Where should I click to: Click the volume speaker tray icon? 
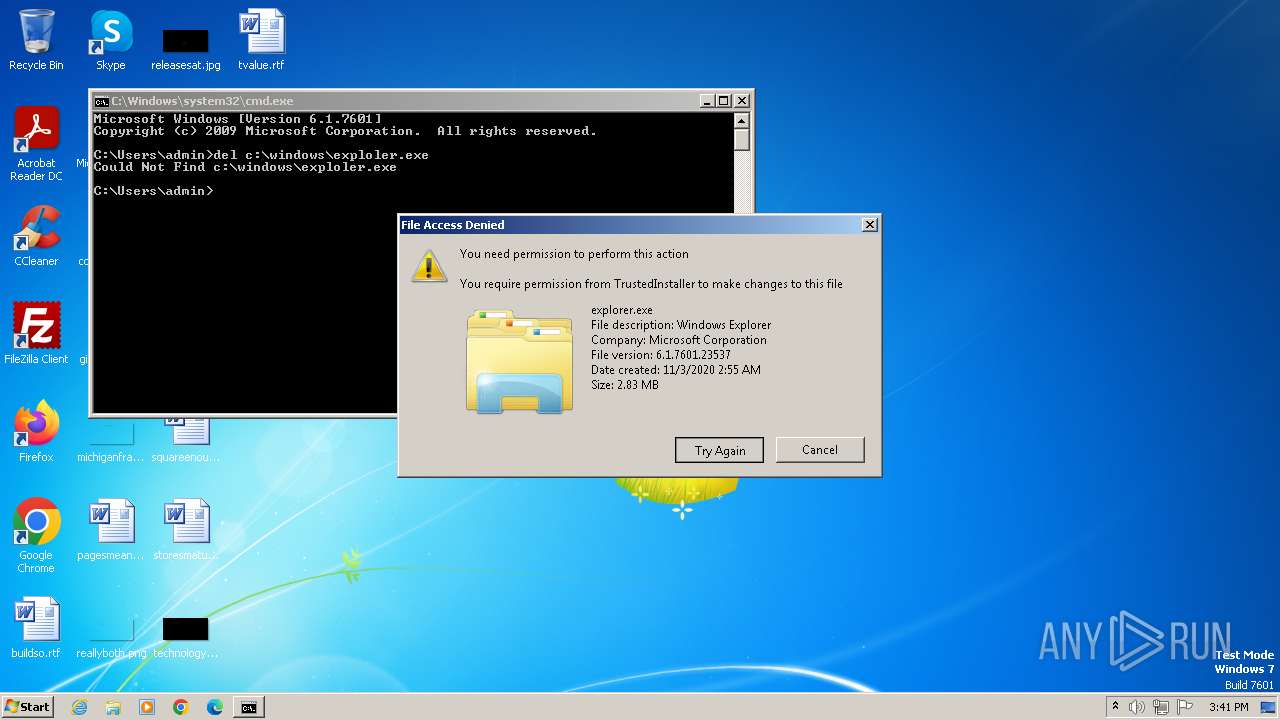1137,707
